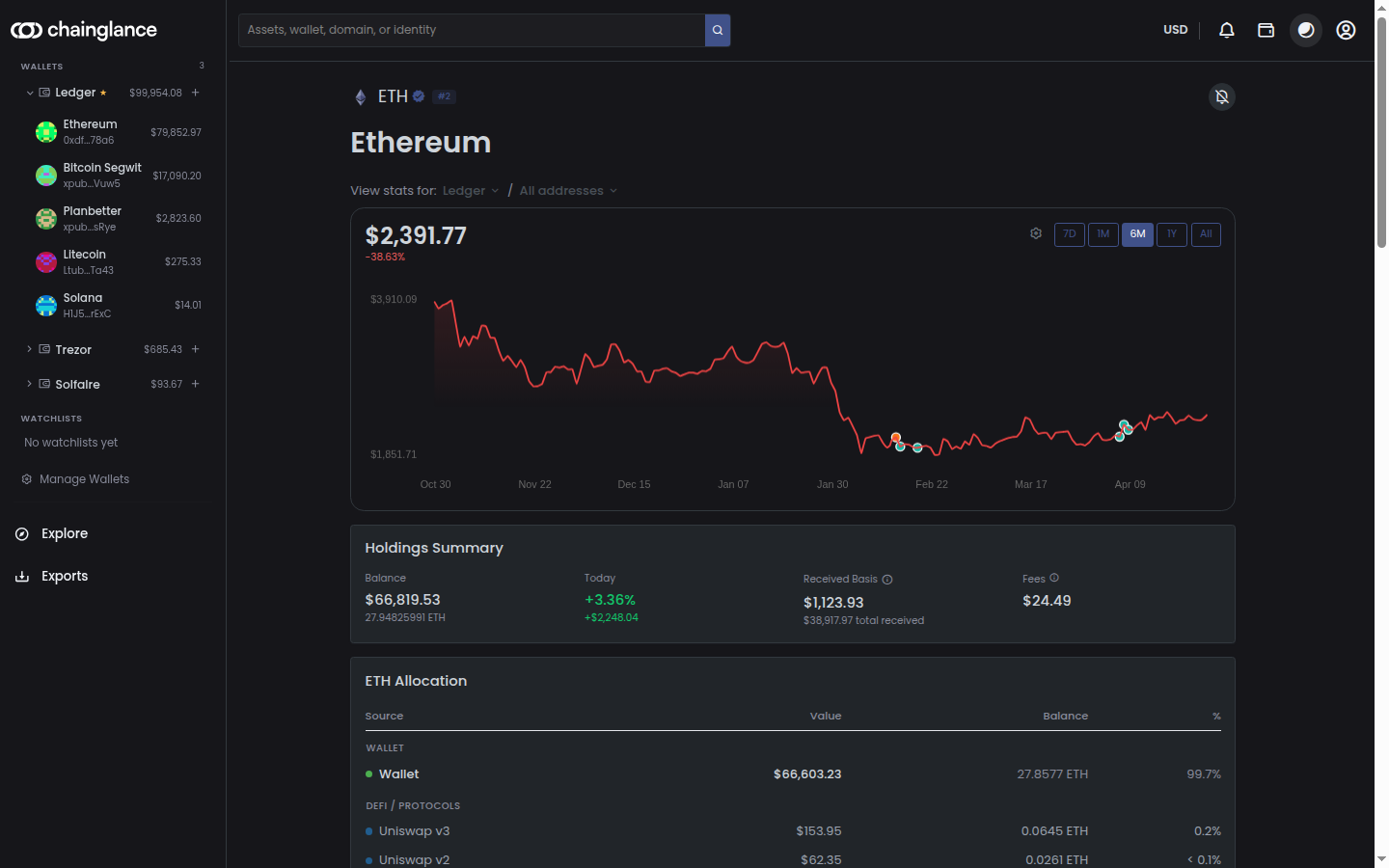Click the Ledger total $99,954.08
Screen dimensions: 1389x868
[155, 93]
